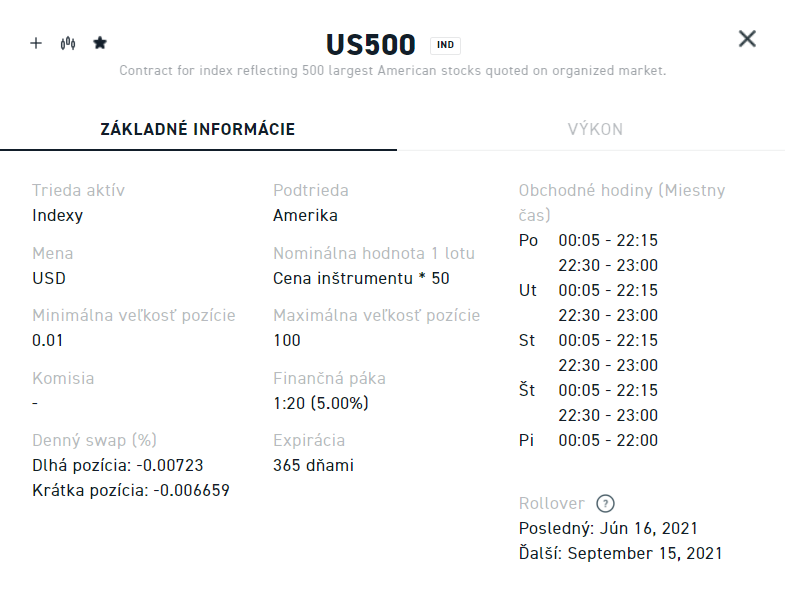The width and height of the screenshot is (785, 592).
Task: Select the ZÁKLADNÉ INFORMÁCIE tab
Action: tap(198, 129)
